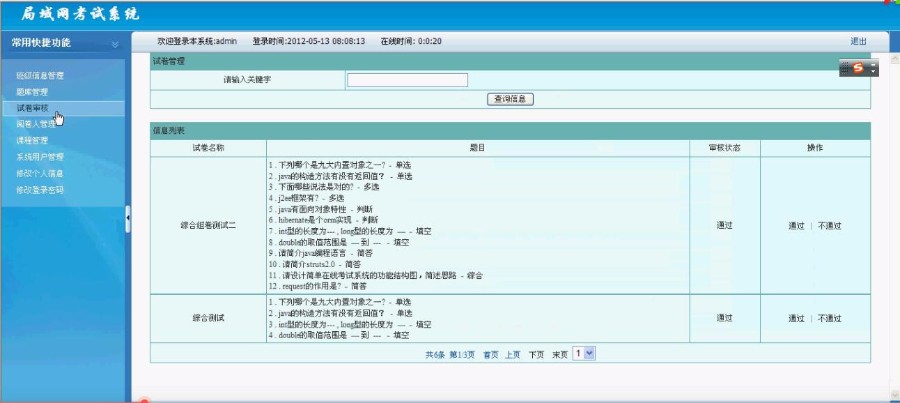Viewport: 900px width, 403px height.
Task: Open 题库管理 in the sidebar
Action: point(32,92)
